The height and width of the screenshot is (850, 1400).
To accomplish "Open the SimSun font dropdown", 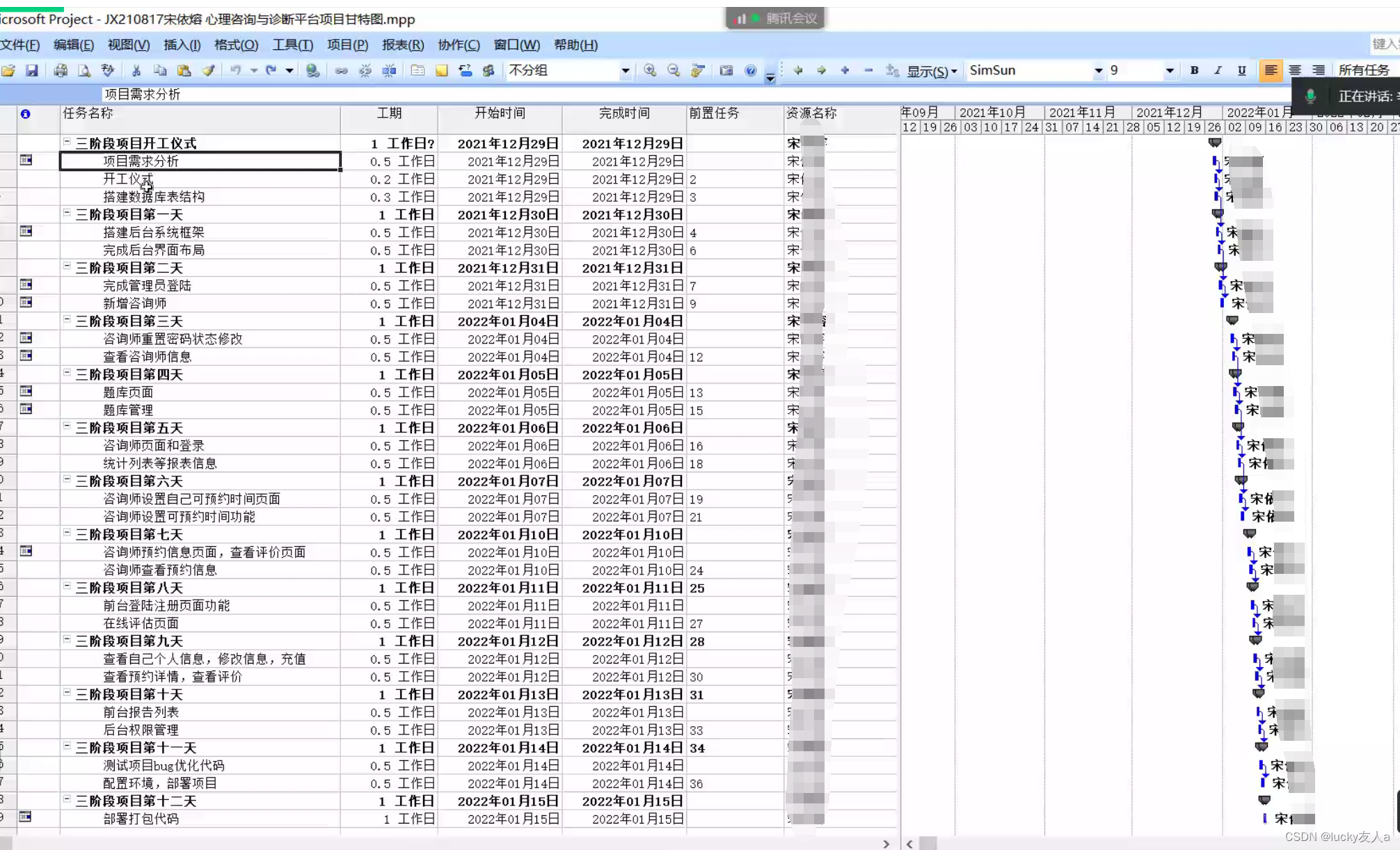I will (x=1098, y=70).
